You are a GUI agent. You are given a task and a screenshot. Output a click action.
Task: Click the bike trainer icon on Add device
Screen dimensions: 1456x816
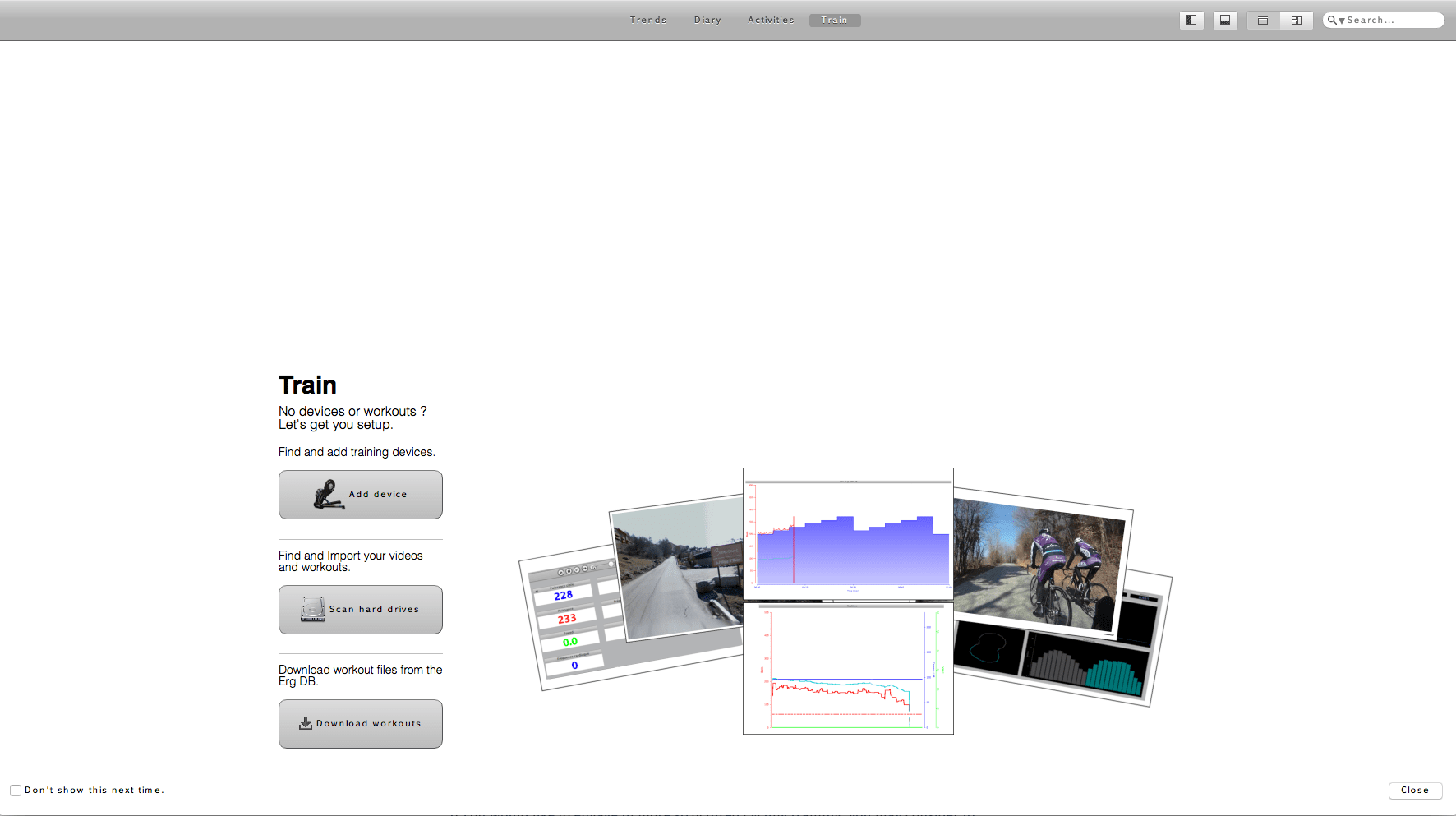(x=328, y=496)
